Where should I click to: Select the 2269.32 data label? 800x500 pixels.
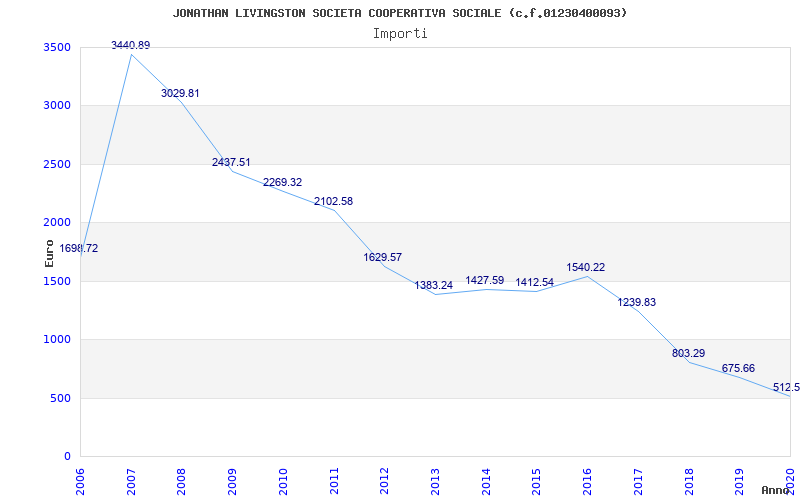[x=282, y=182]
